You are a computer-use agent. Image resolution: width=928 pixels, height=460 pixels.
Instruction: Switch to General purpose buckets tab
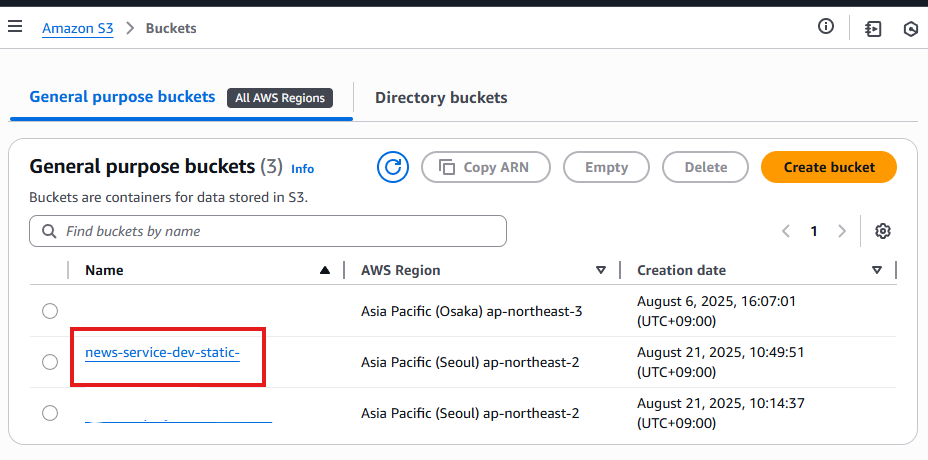pos(123,97)
